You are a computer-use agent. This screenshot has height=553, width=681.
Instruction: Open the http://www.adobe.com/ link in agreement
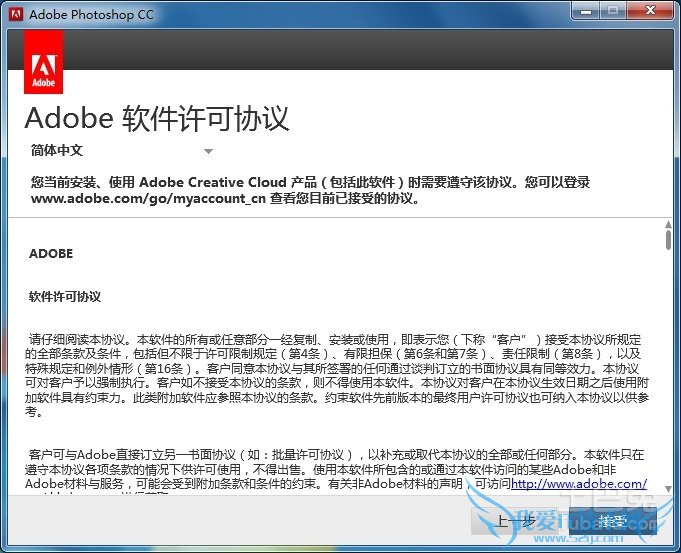pos(579,483)
